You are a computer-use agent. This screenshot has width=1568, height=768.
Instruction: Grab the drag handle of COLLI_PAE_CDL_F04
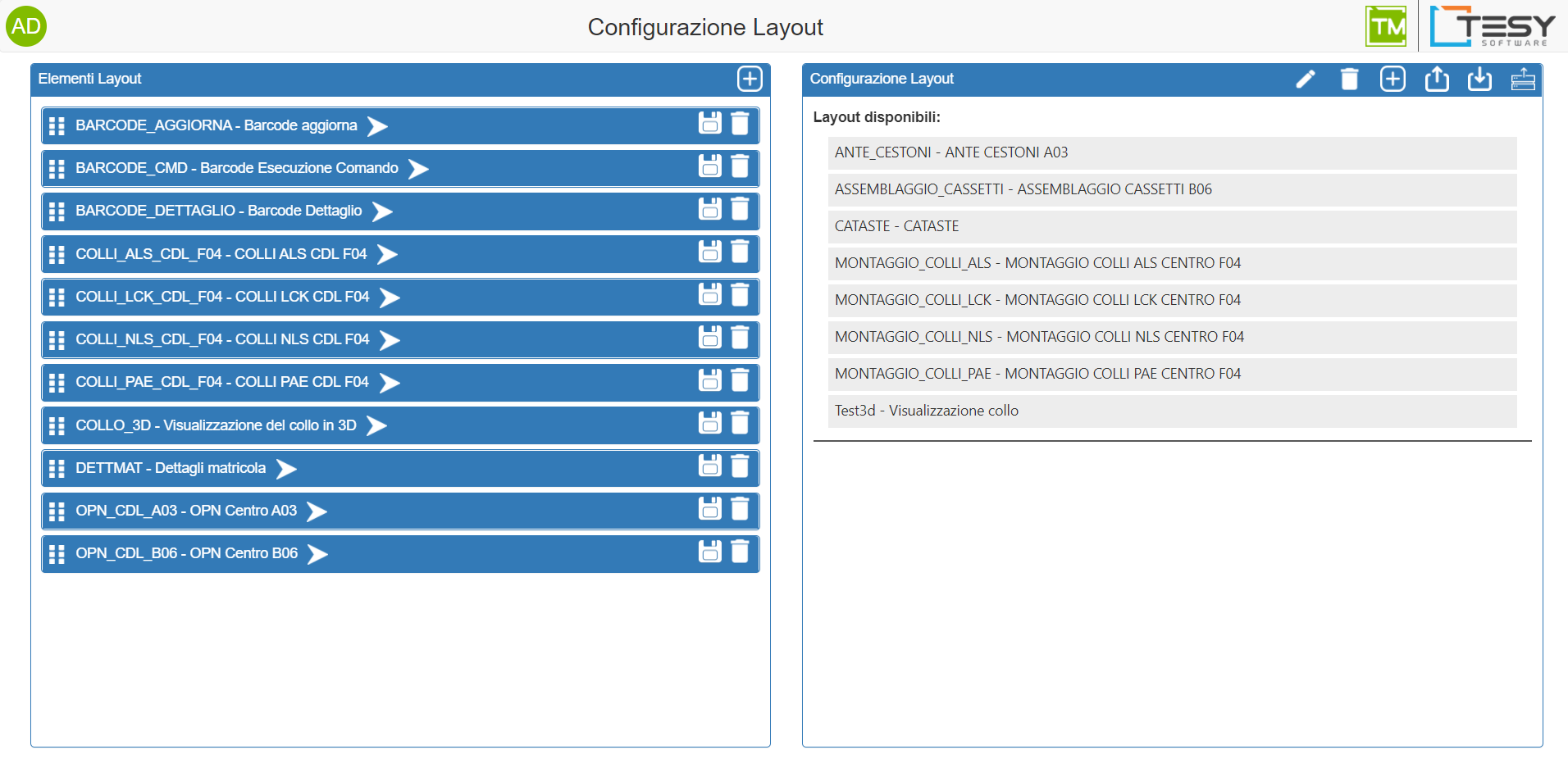(57, 383)
